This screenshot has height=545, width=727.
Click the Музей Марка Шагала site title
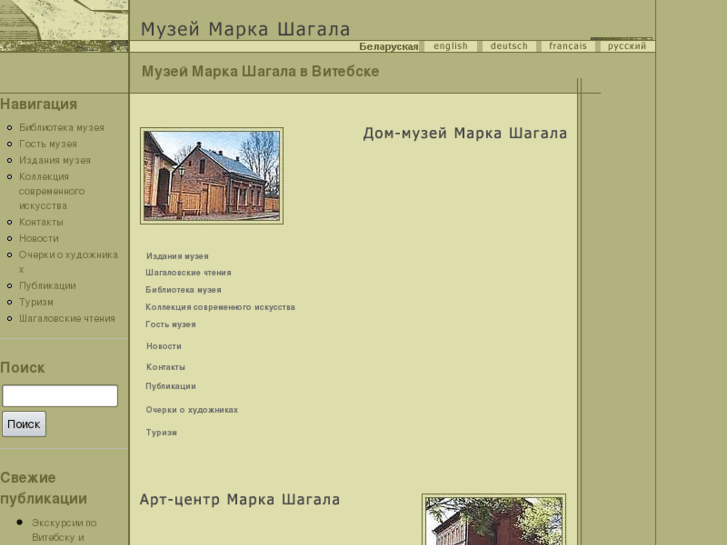[x=245, y=29]
